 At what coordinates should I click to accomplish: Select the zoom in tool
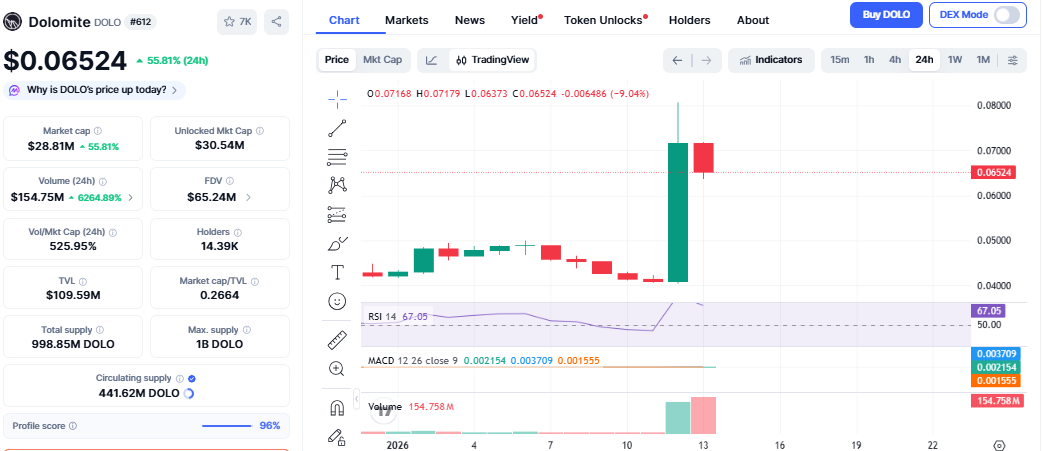338,369
